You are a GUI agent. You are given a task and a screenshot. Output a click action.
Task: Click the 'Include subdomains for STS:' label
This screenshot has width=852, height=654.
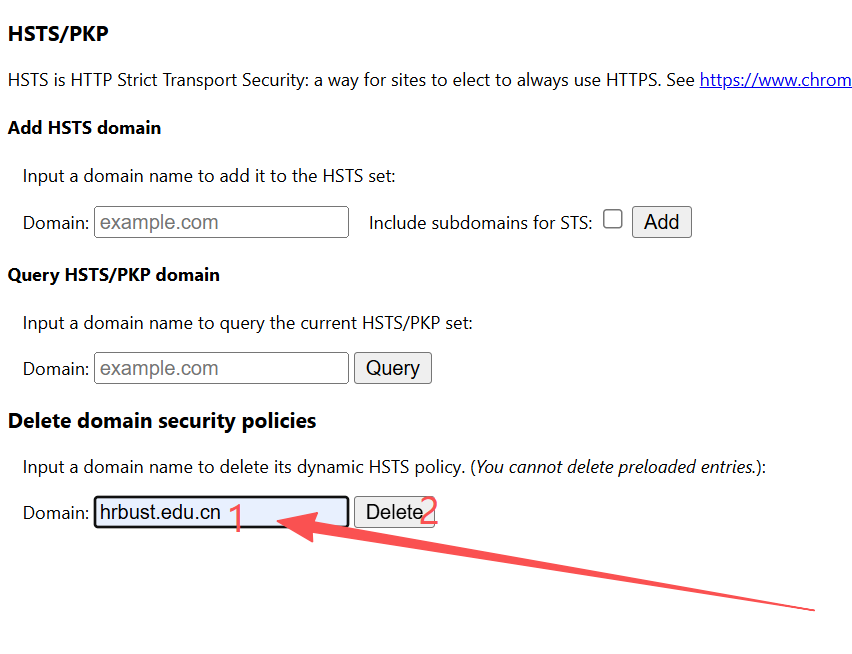pyautogui.click(x=480, y=223)
